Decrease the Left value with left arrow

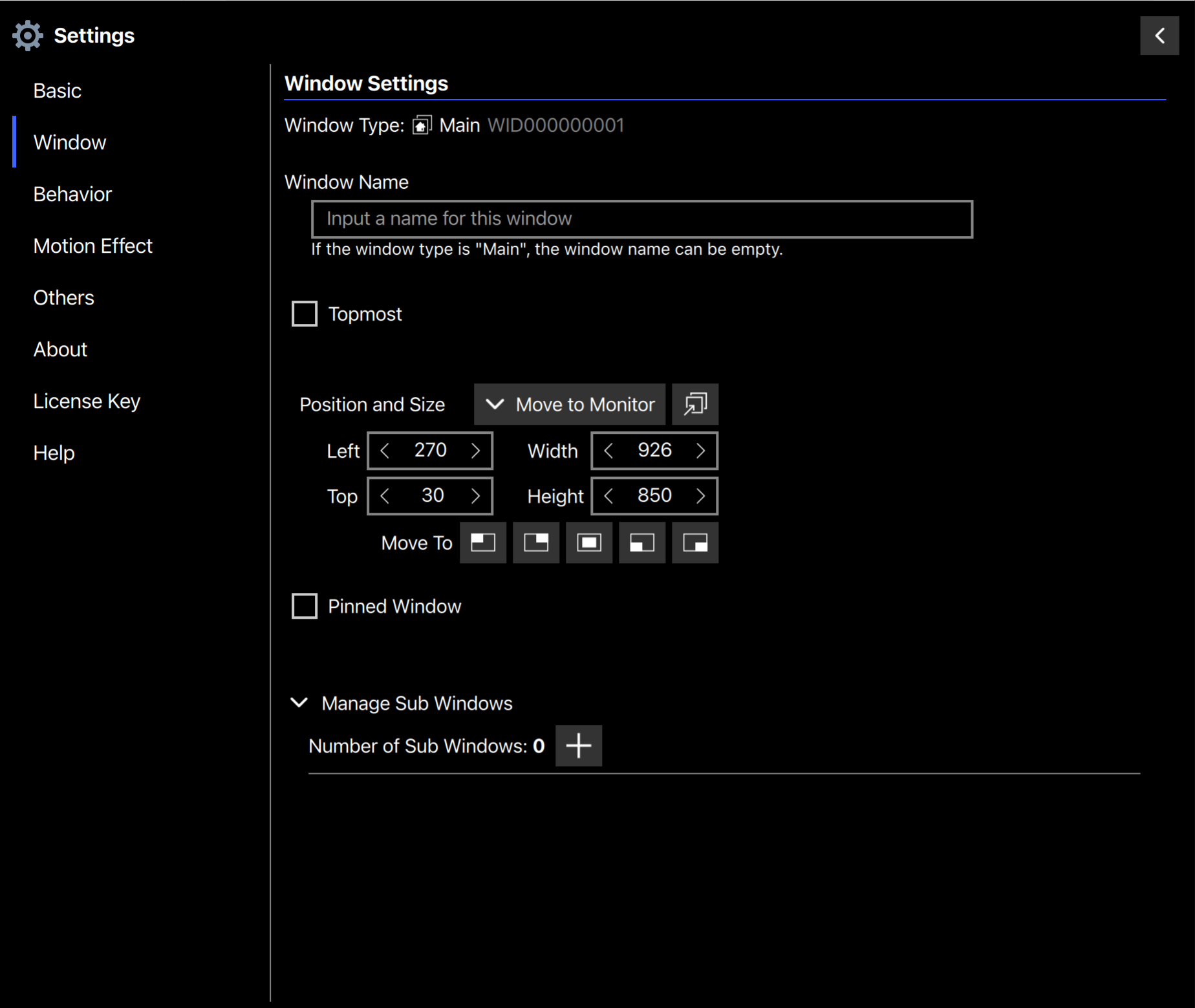coord(385,451)
